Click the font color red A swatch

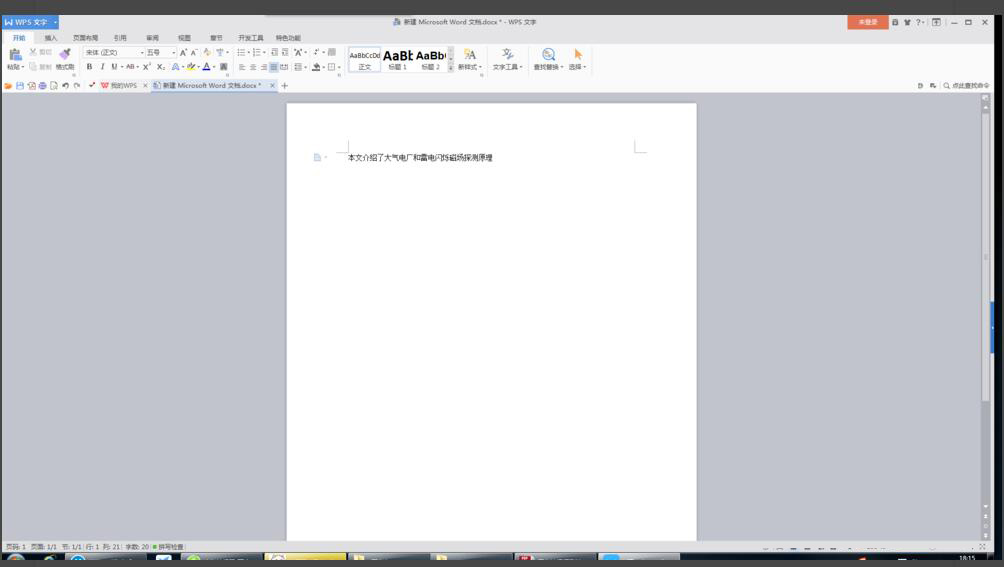(206, 67)
